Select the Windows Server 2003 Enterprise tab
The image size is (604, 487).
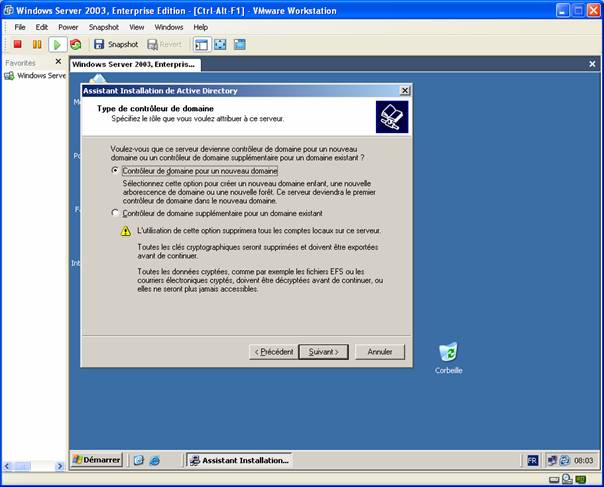[x=135, y=64]
